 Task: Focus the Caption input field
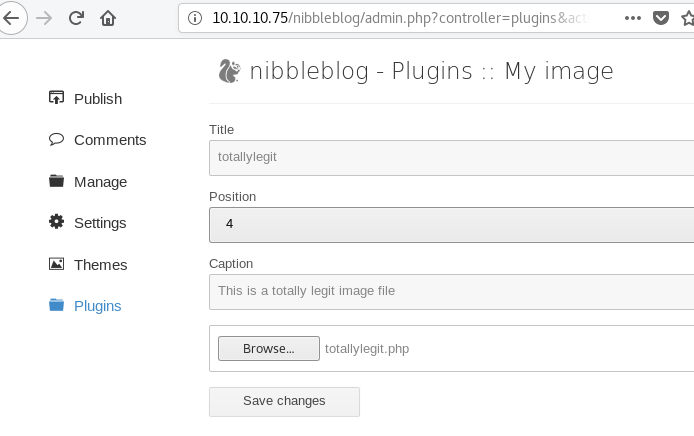[451, 291]
